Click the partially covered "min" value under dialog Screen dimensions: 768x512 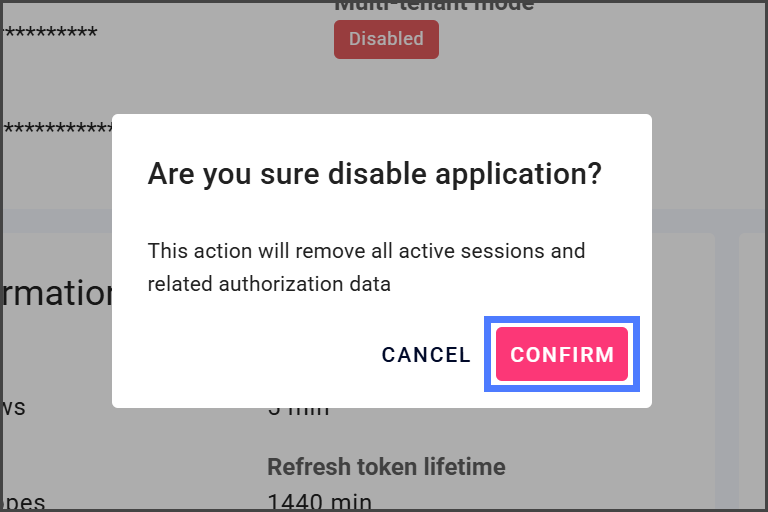point(300,410)
